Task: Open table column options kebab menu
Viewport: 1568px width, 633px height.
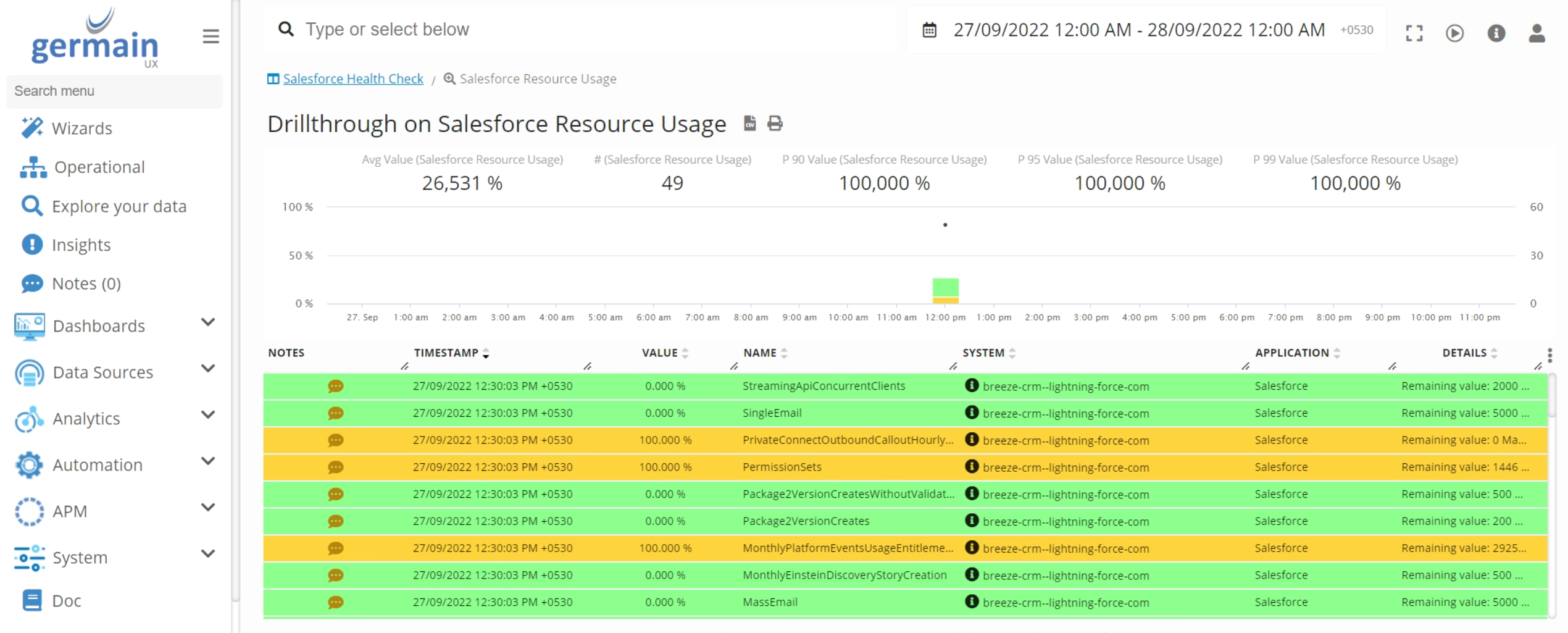Action: point(1549,354)
